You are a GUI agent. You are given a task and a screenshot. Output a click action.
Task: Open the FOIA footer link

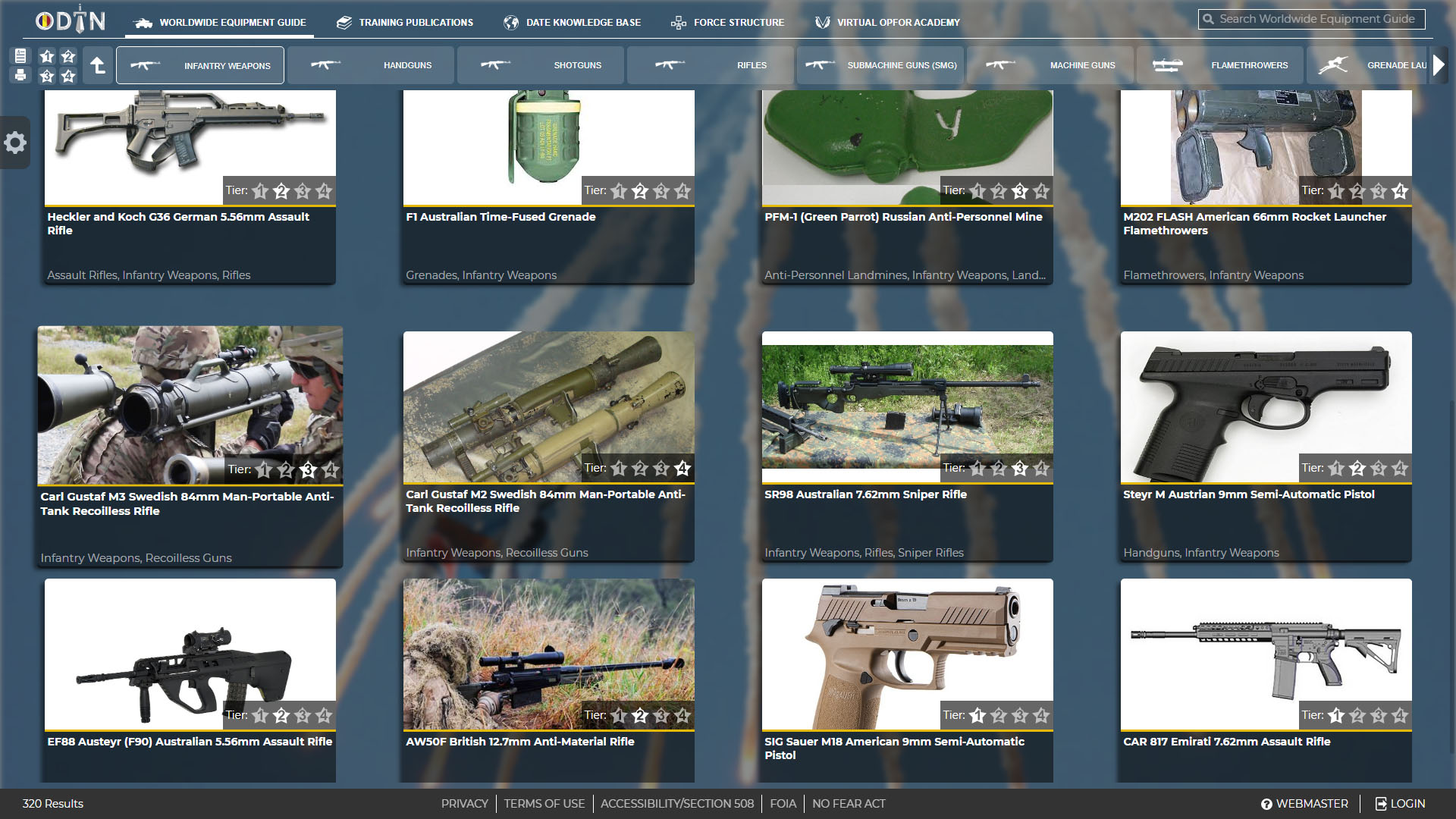783,804
